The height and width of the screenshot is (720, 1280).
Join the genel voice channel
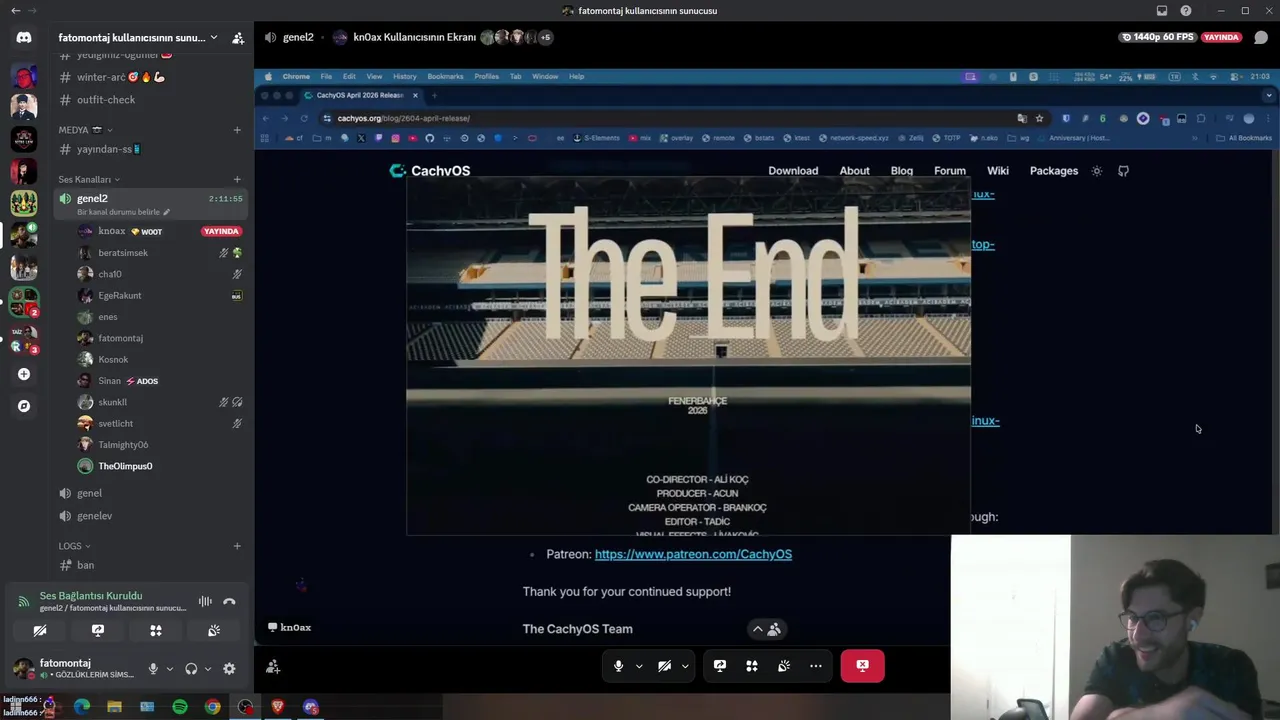click(150, 493)
